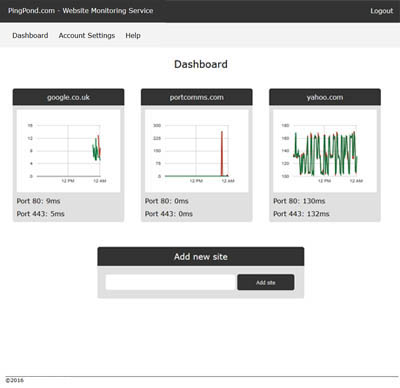The image size is (400, 388).
Task: Click the yahoo.com response time graph
Action: [325, 151]
